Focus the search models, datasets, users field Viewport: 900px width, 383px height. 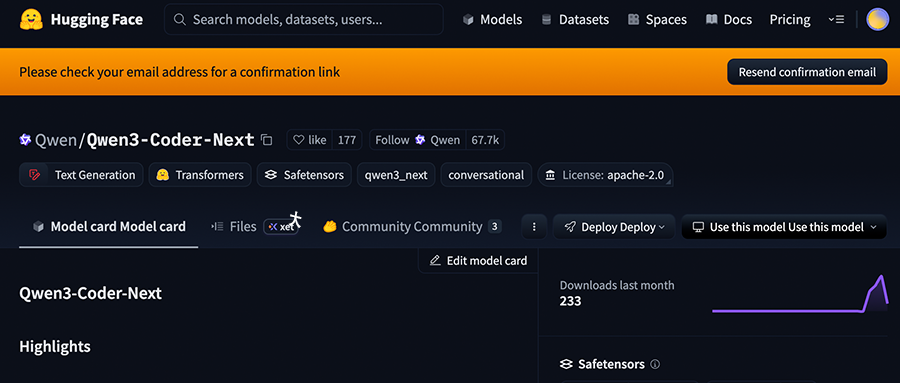[304, 20]
